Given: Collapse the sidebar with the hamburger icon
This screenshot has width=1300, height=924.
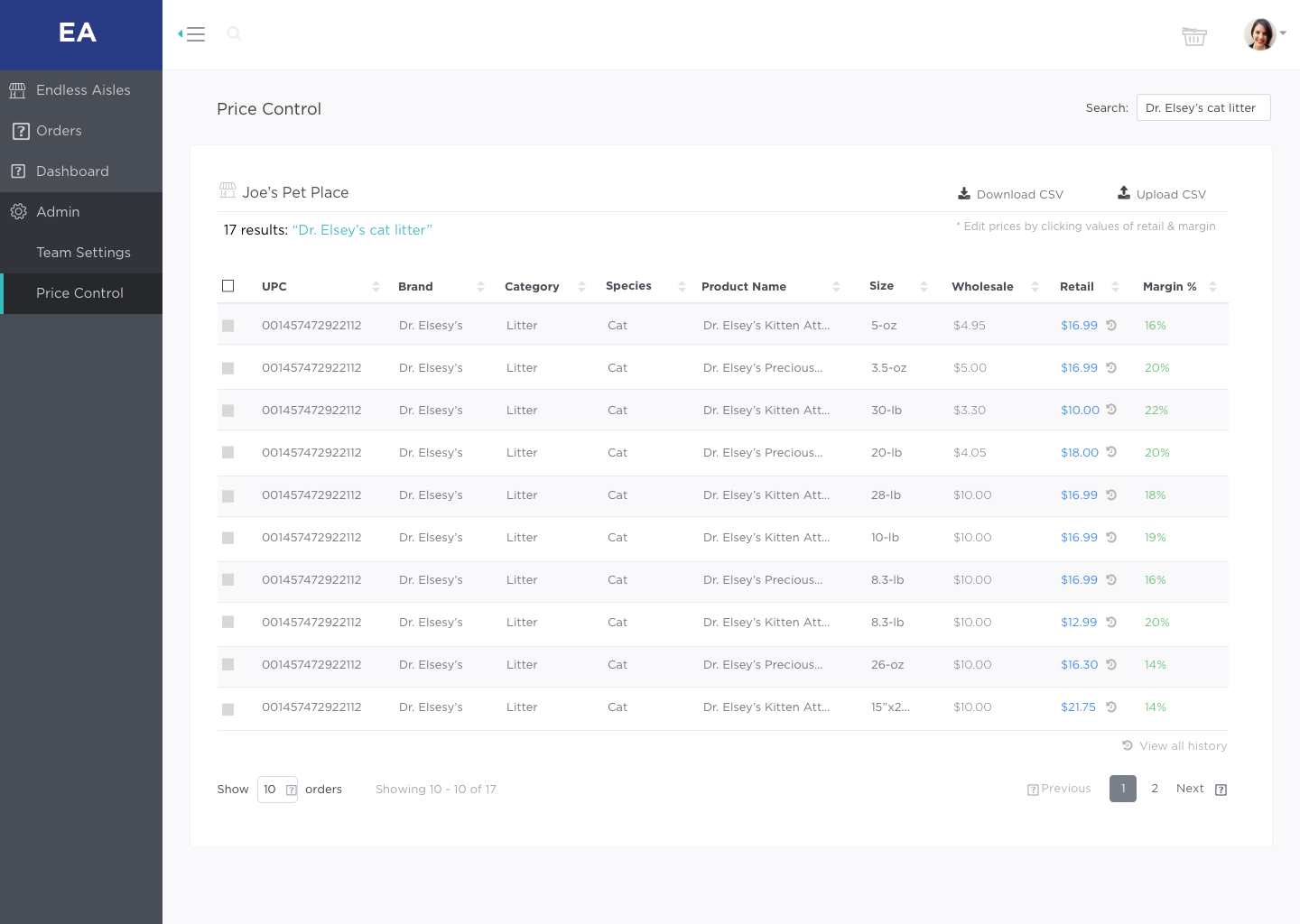Looking at the screenshot, I should pyautogui.click(x=192, y=34).
